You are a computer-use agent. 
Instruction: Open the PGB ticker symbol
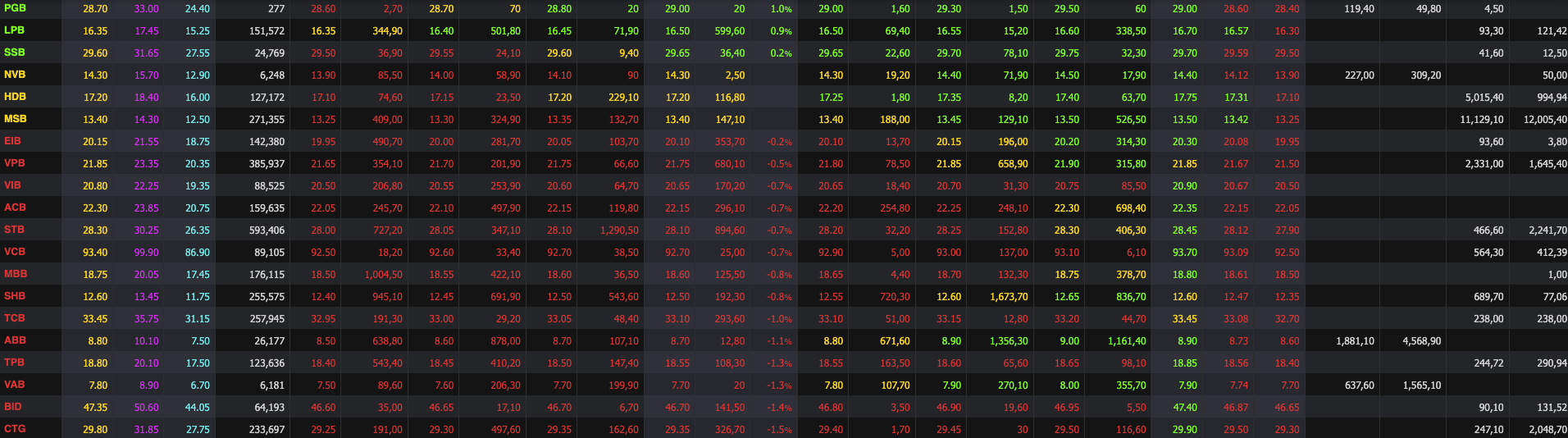(x=15, y=8)
